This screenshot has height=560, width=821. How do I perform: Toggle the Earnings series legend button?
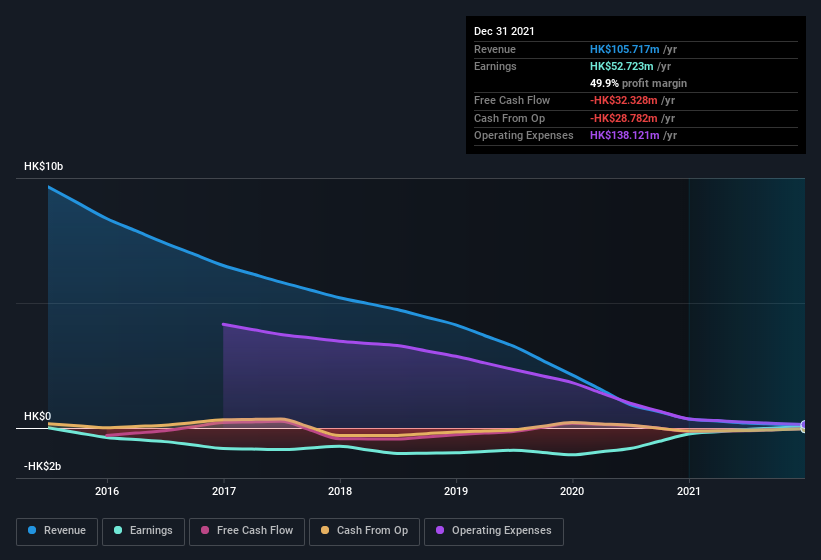(x=143, y=531)
